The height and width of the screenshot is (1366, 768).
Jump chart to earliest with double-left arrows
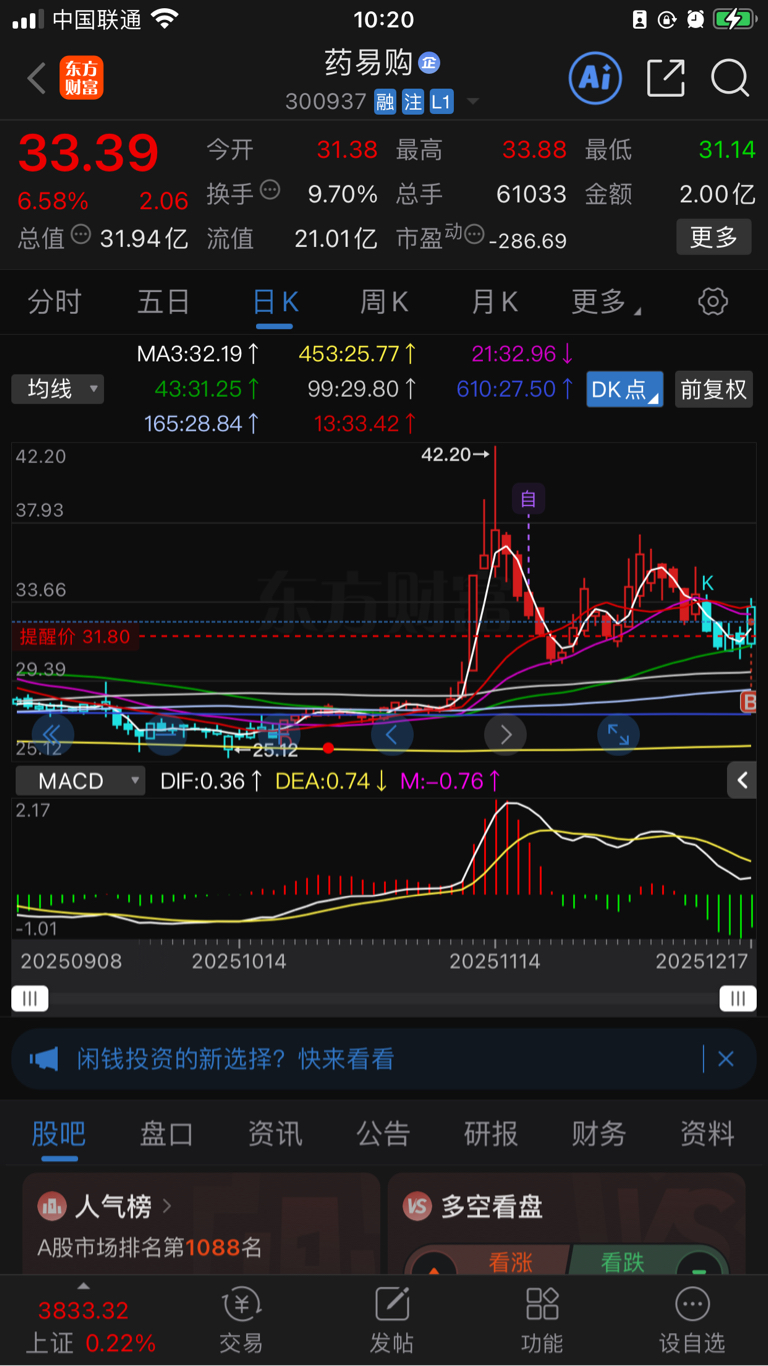pyautogui.click(x=54, y=735)
